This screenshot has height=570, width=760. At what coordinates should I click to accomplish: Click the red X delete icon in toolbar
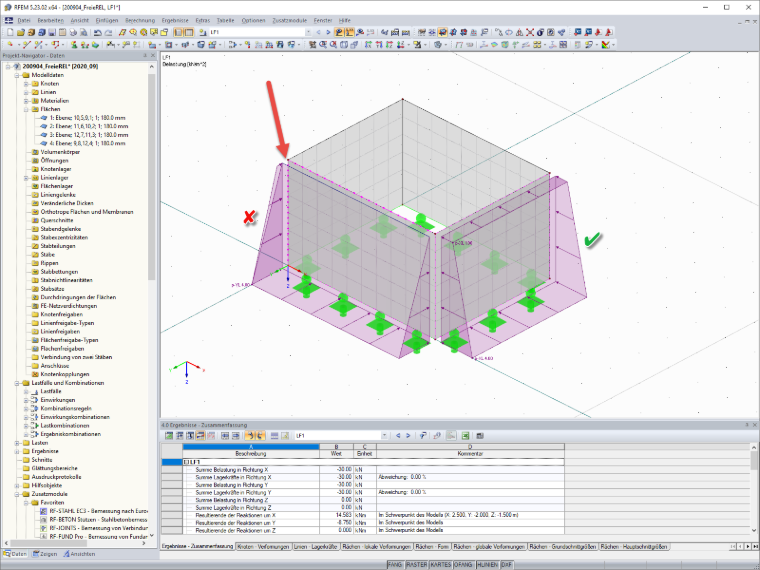point(530,32)
